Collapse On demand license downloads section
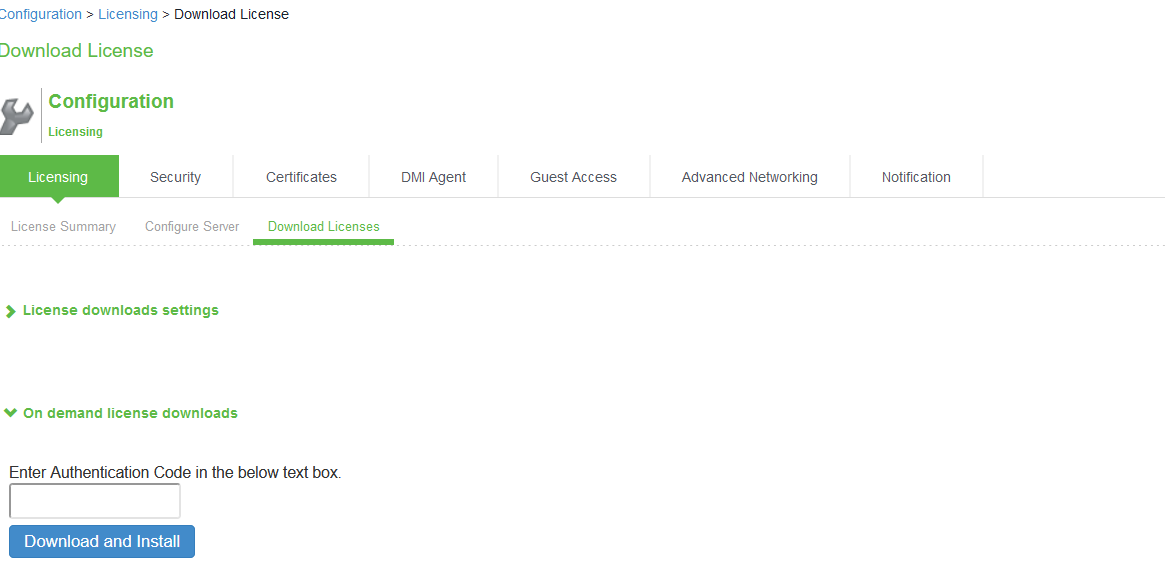The image size is (1165, 581). [130, 413]
